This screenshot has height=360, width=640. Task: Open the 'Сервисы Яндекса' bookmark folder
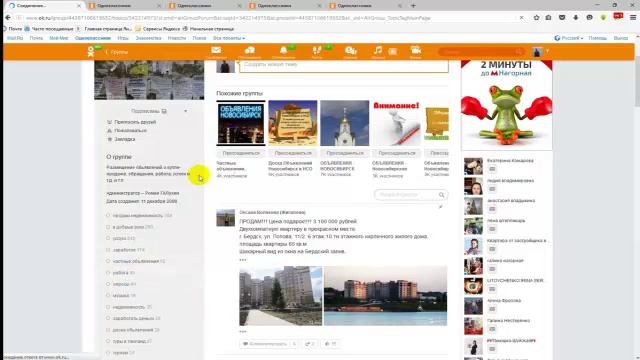tap(158, 29)
